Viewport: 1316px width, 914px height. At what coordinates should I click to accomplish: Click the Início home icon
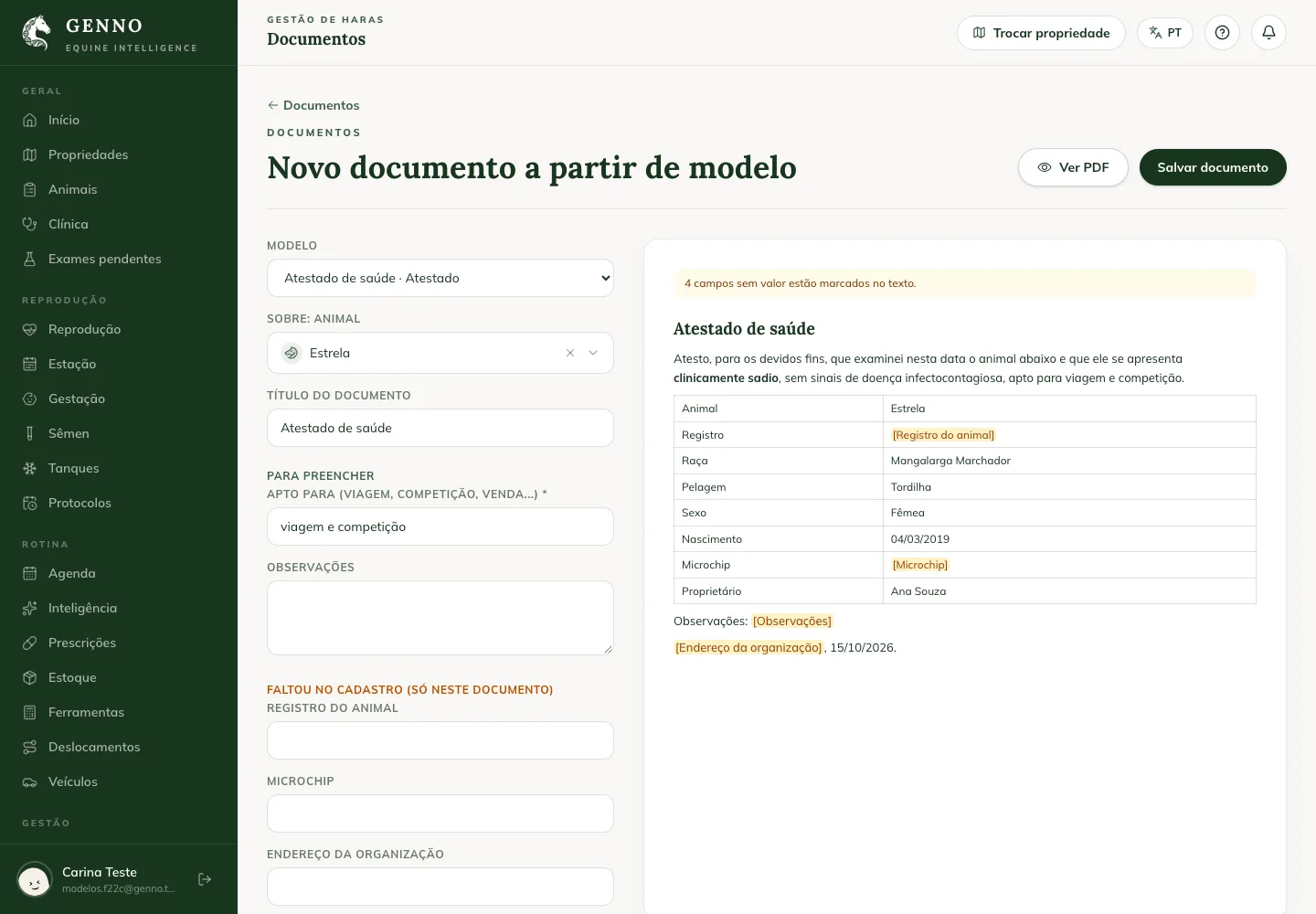(30, 120)
